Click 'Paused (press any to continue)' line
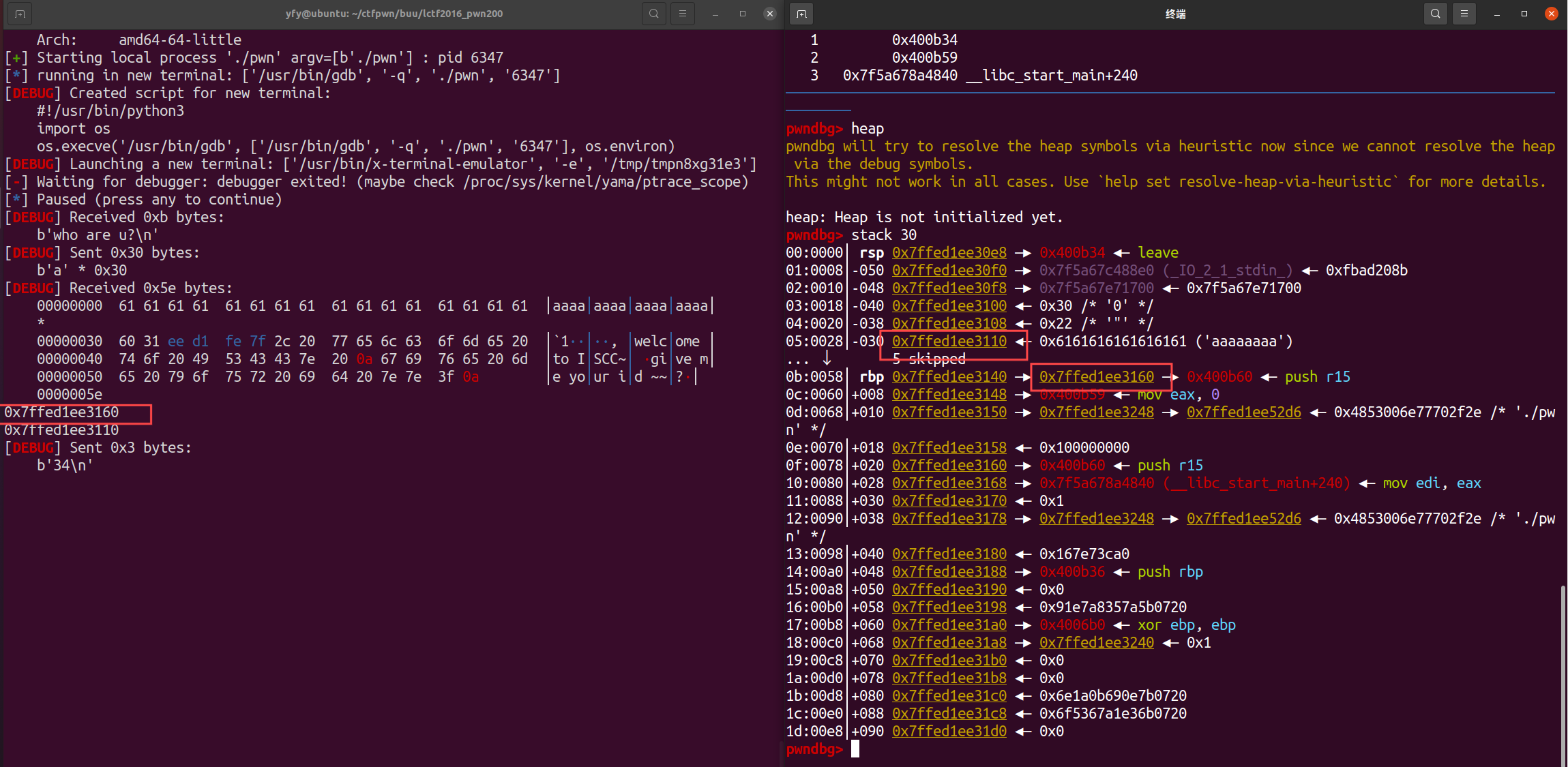 (x=143, y=200)
